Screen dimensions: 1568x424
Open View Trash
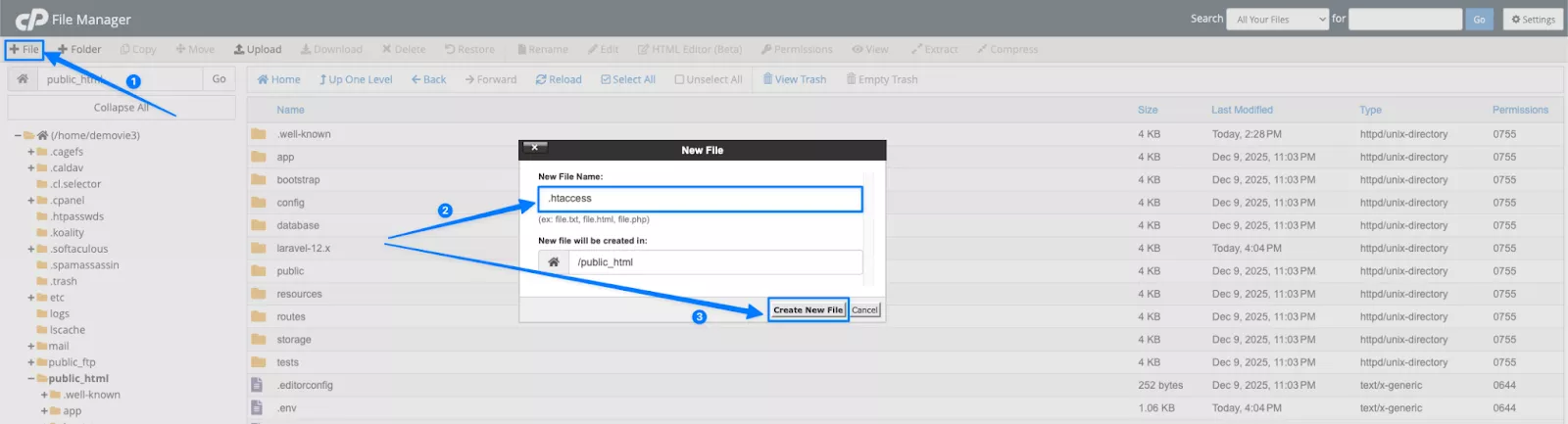(x=794, y=79)
